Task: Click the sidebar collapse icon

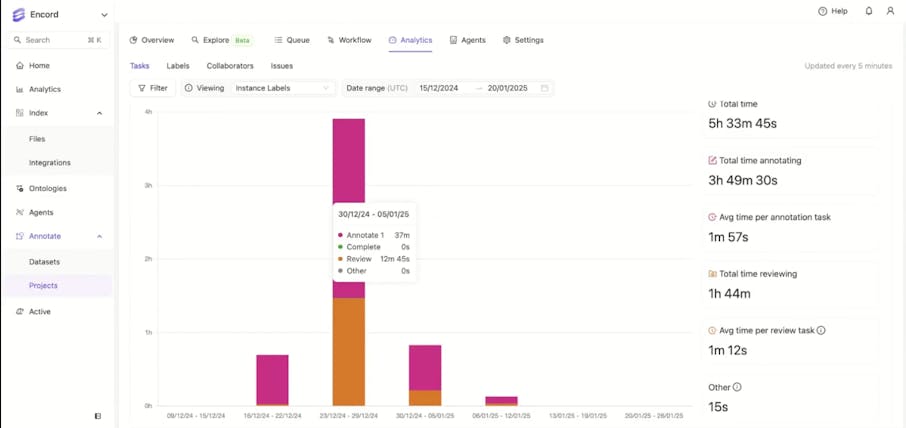Action: [97, 415]
